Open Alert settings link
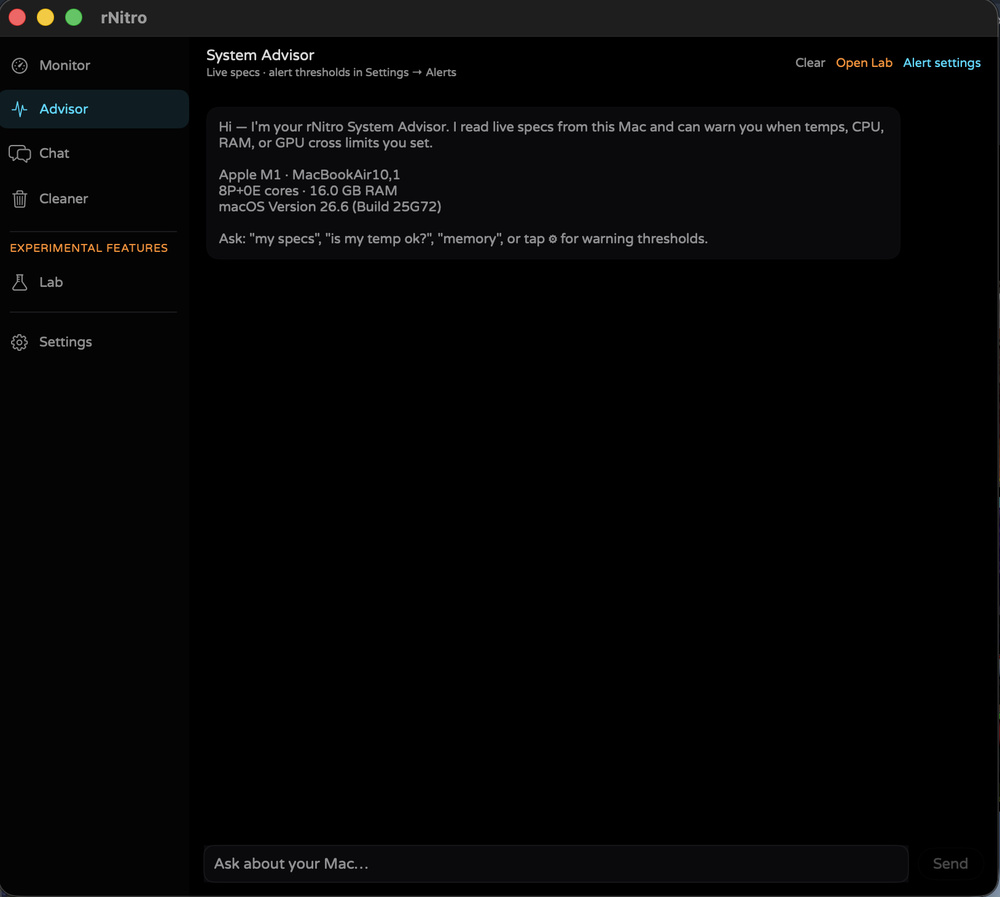 (941, 63)
